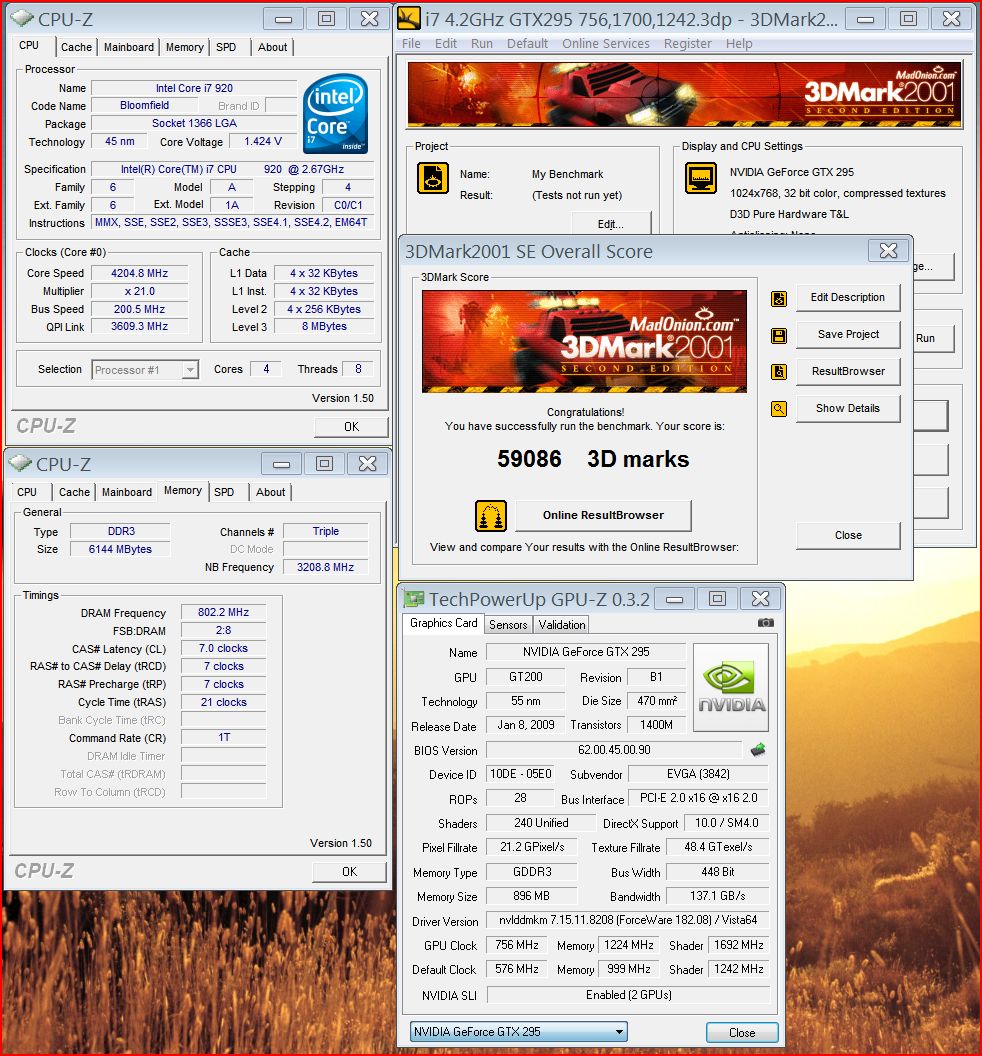Click the Core Speed value 4204.8 MHz

[x=139, y=273]
